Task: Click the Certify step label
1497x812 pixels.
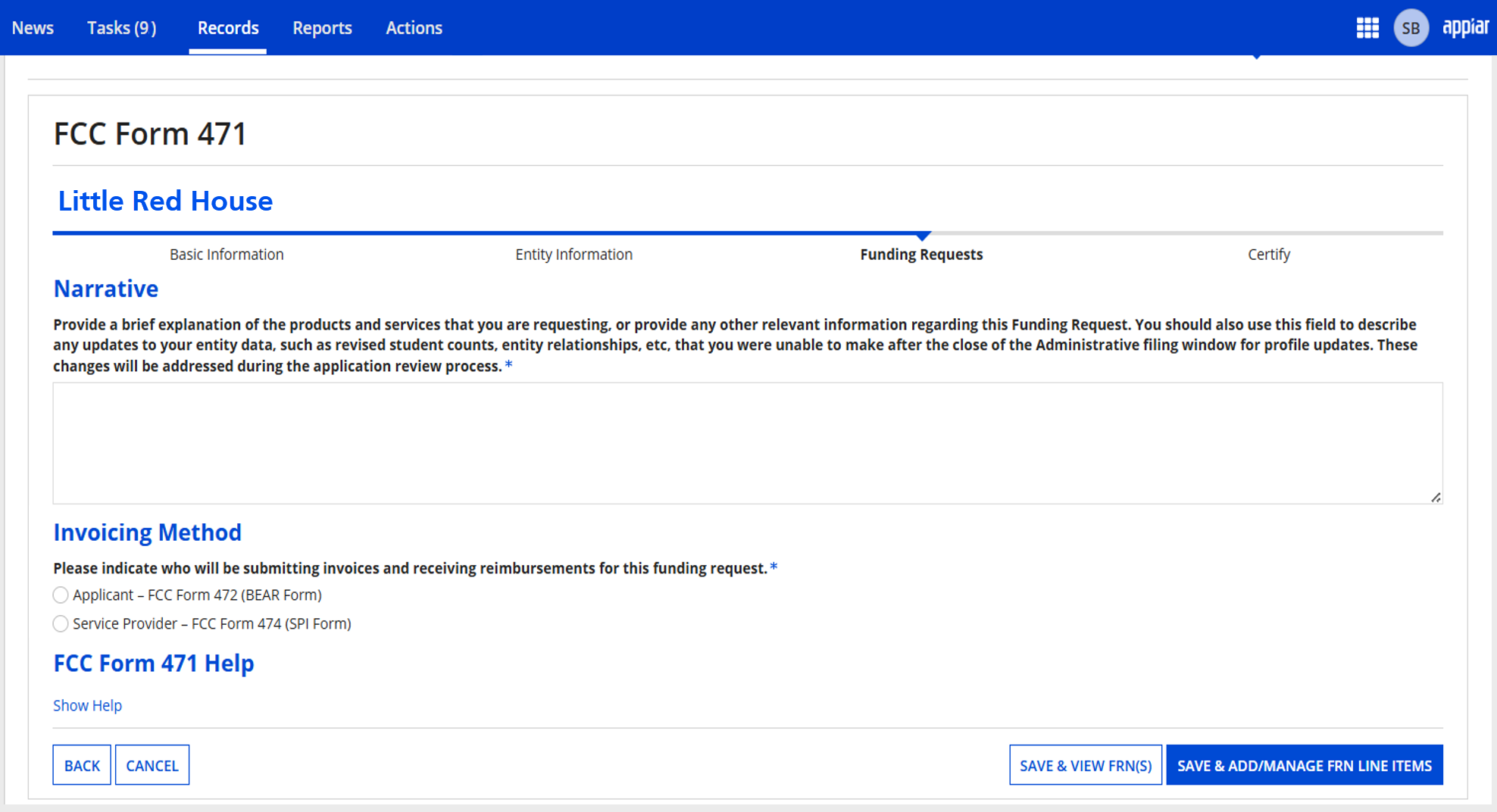Action: point(1268,255)
